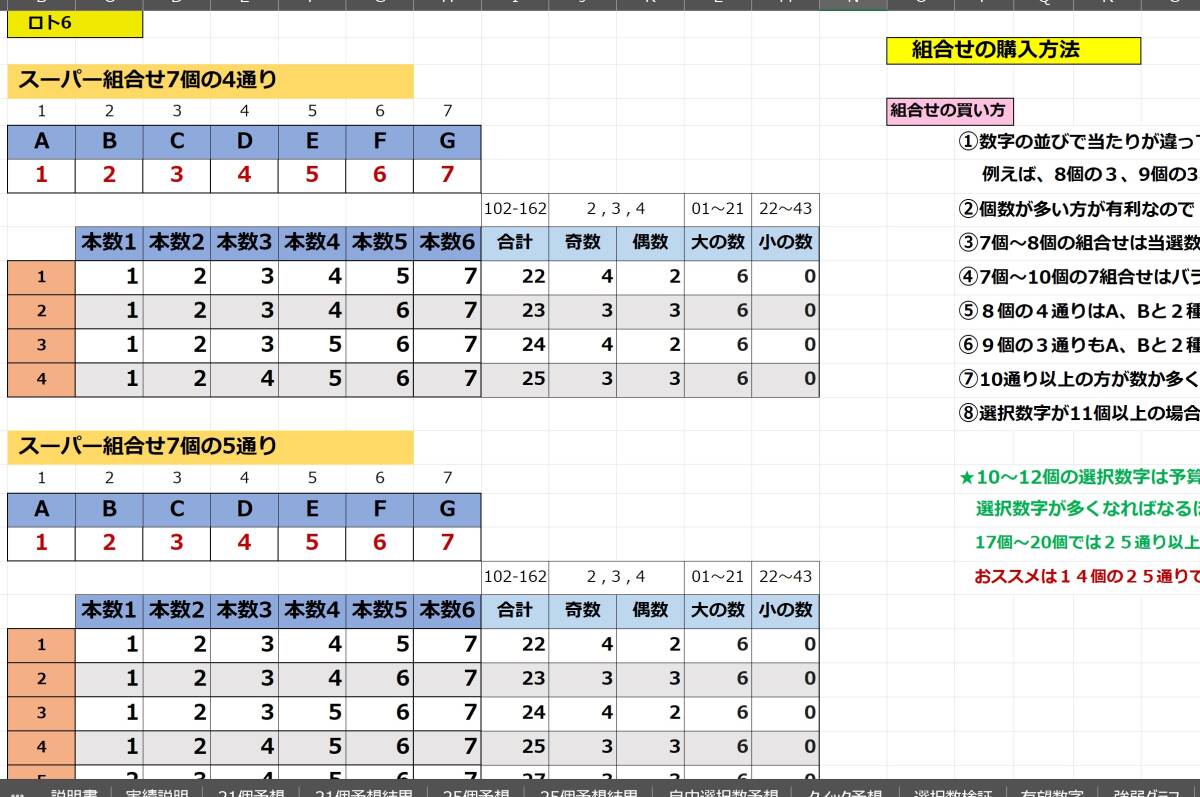The width and height of the screenshot is (1200, 797).
Task: Click 22～43 cell above 5通り table
Action: point(785,577)
